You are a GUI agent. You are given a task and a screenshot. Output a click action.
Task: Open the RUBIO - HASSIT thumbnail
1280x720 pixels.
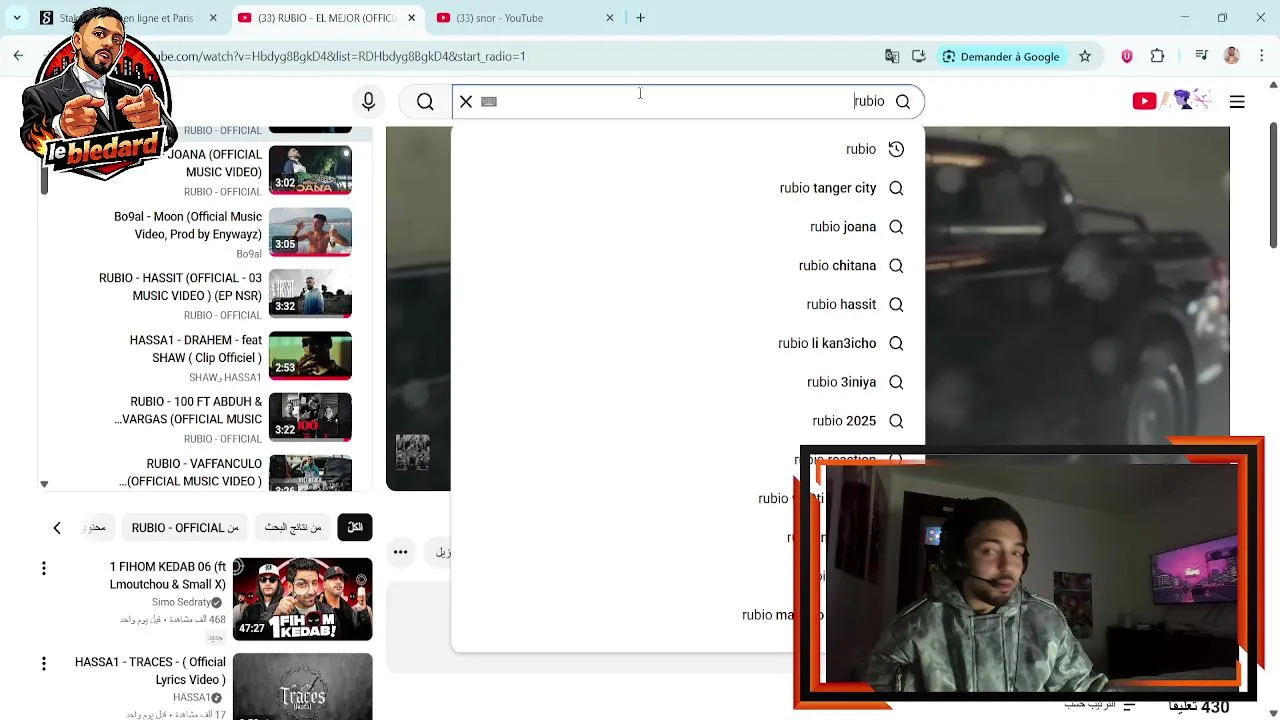tap(310, 294)
